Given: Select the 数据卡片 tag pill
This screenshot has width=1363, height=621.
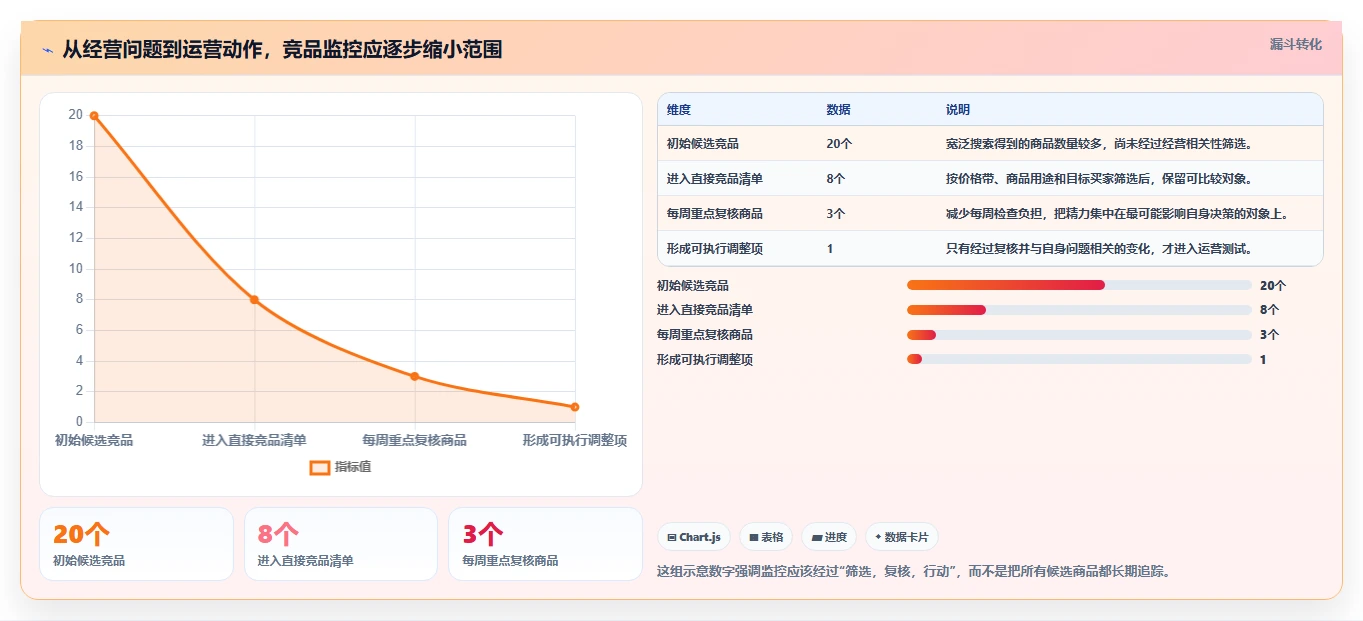Looking at the screenshot, I should coord(902,537).
